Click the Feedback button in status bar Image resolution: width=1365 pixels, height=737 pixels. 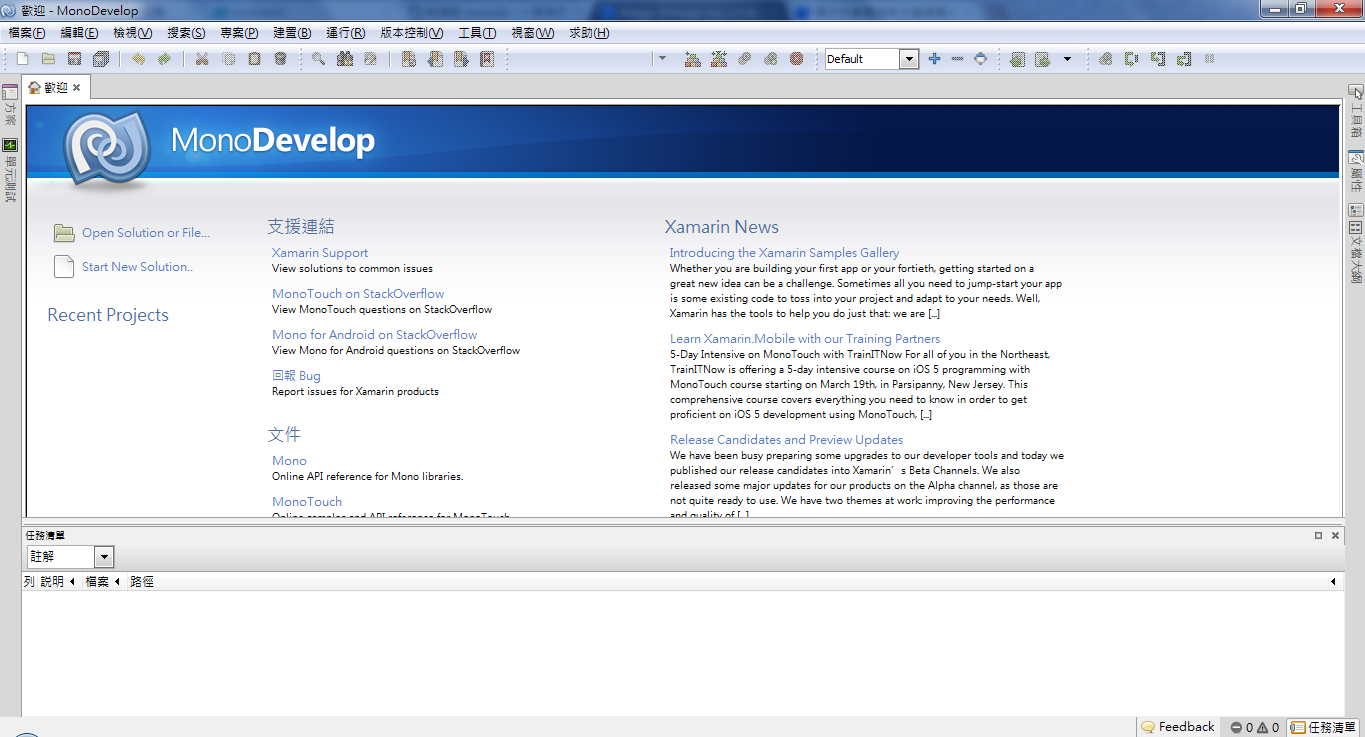(1178, 727)
